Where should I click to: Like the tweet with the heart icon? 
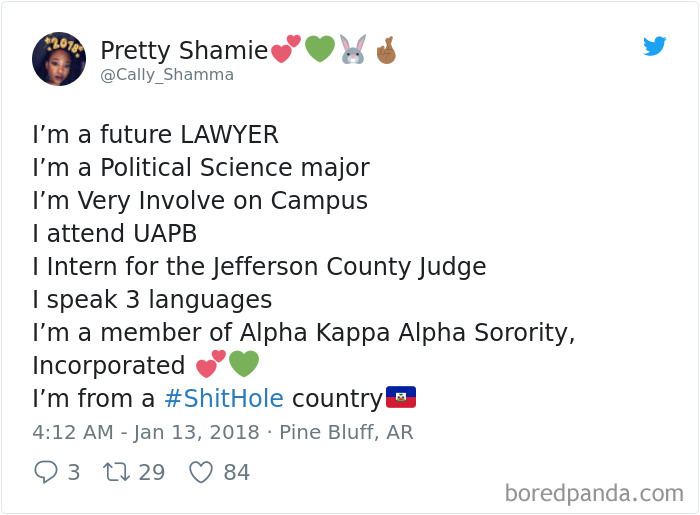click(x=201, y=472)
